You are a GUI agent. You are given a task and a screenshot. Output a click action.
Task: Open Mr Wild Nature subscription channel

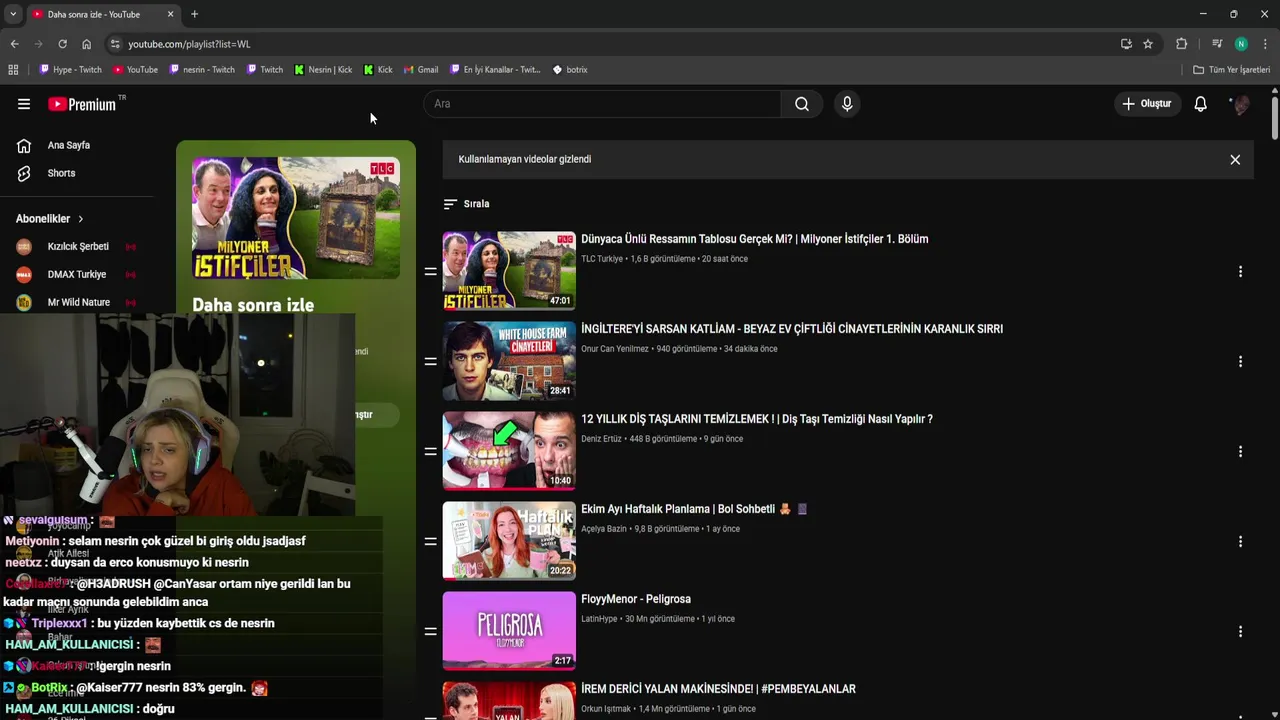coord(77,302)
